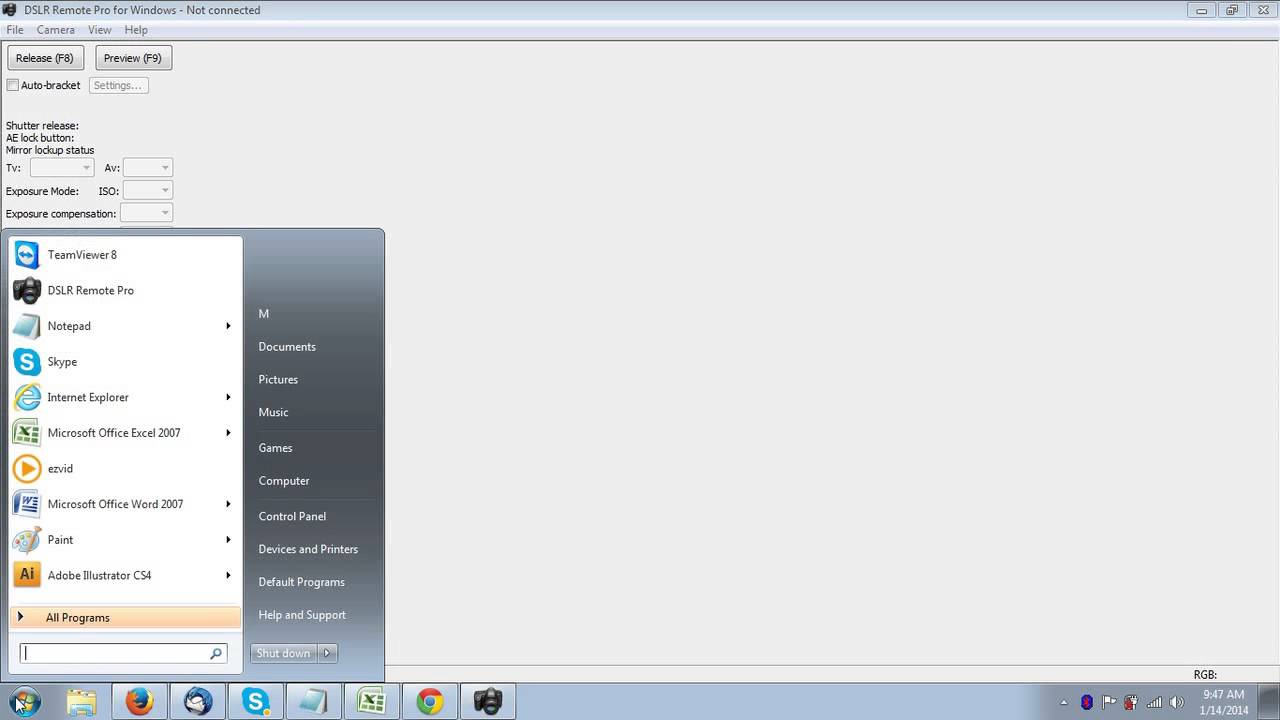The height and width of the screenshot is (720, 1280).
Task: Open Games in Start menu
Action: coord(275,448)
